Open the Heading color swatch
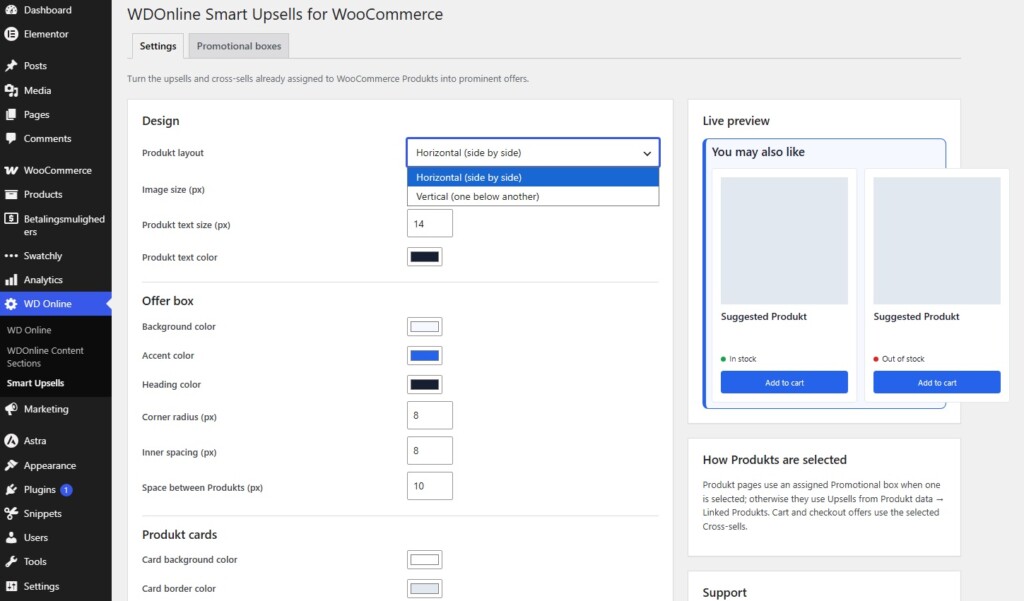This screenshot has height=601, width=1024. [x=424, y=385]
